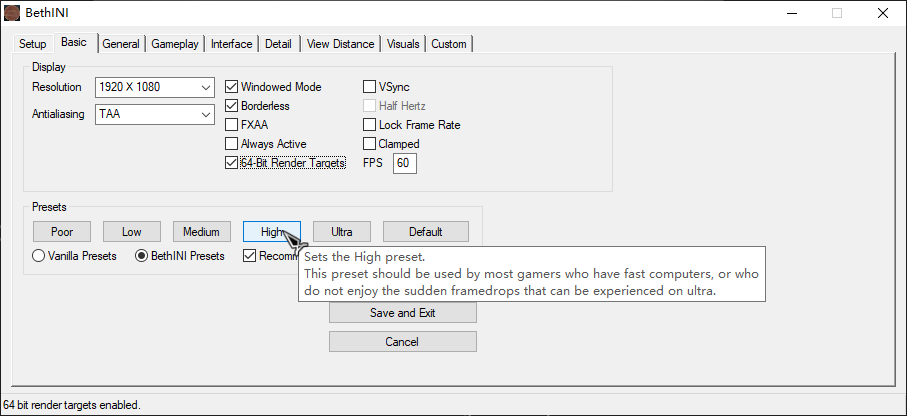907x416 pixels.
Task: Click the BethINI app icon in title bar
Action: (x=13, y=14)
